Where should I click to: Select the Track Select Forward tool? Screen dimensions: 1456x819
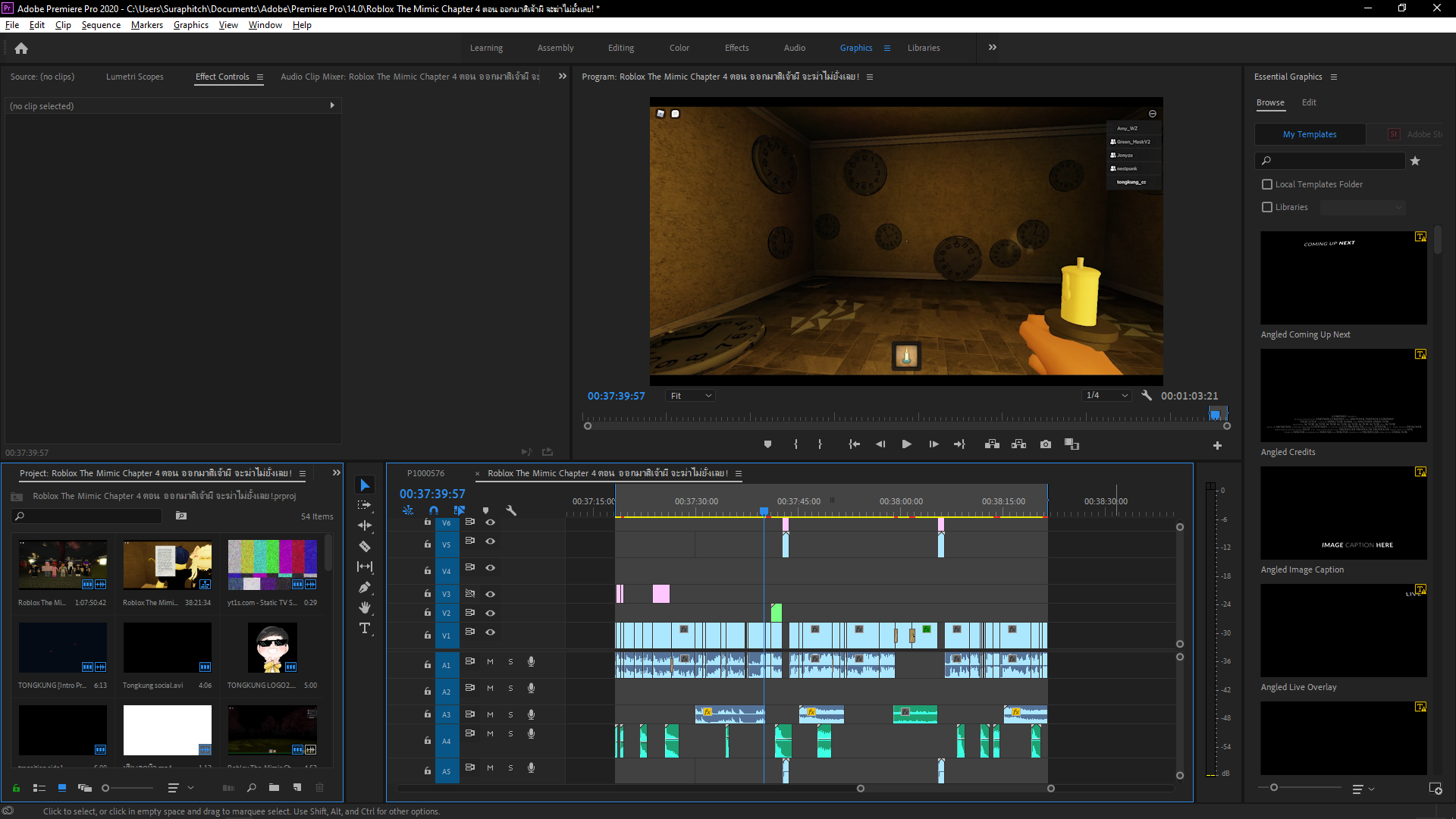(x=365, y=505)
